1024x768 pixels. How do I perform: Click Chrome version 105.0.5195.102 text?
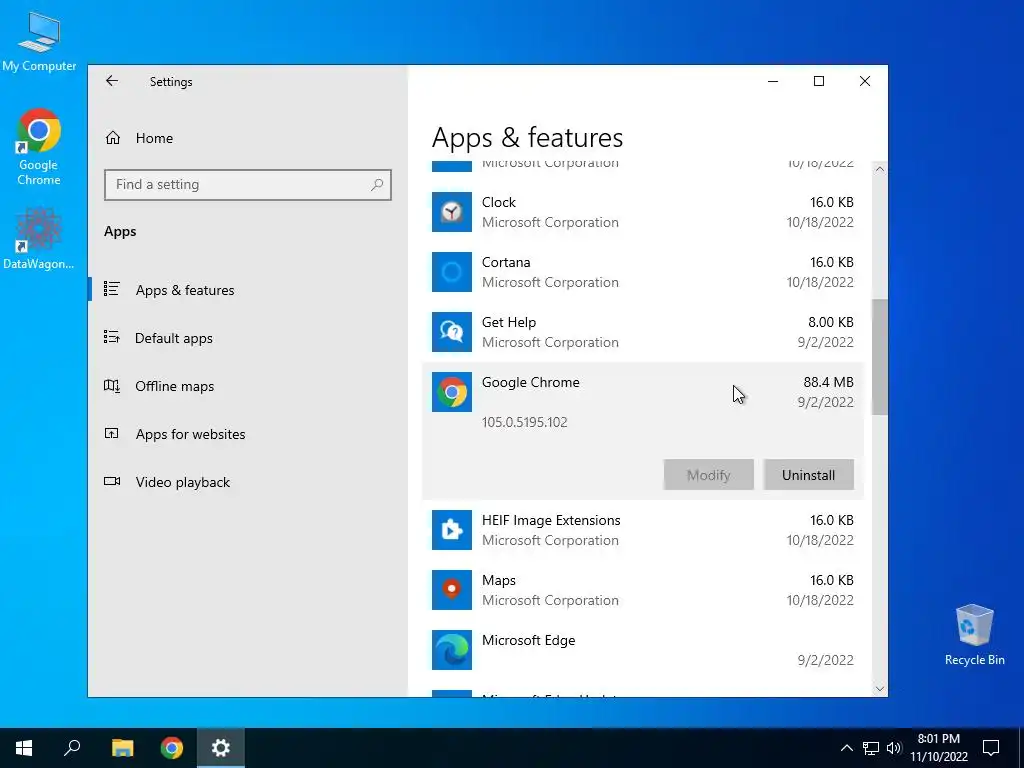[x=524, y=423]
